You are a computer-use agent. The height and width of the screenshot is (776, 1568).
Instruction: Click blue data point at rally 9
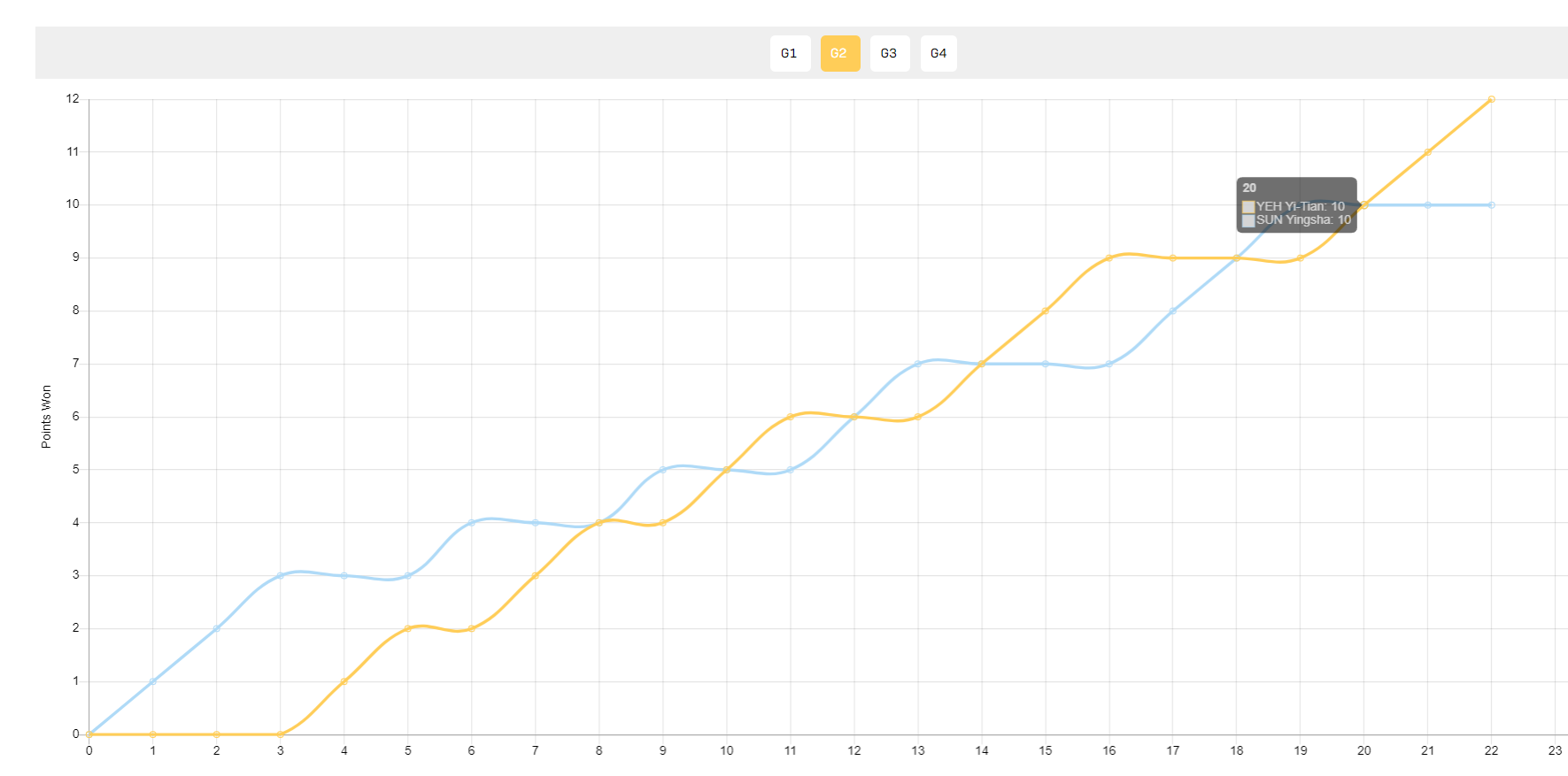point(663,470)
